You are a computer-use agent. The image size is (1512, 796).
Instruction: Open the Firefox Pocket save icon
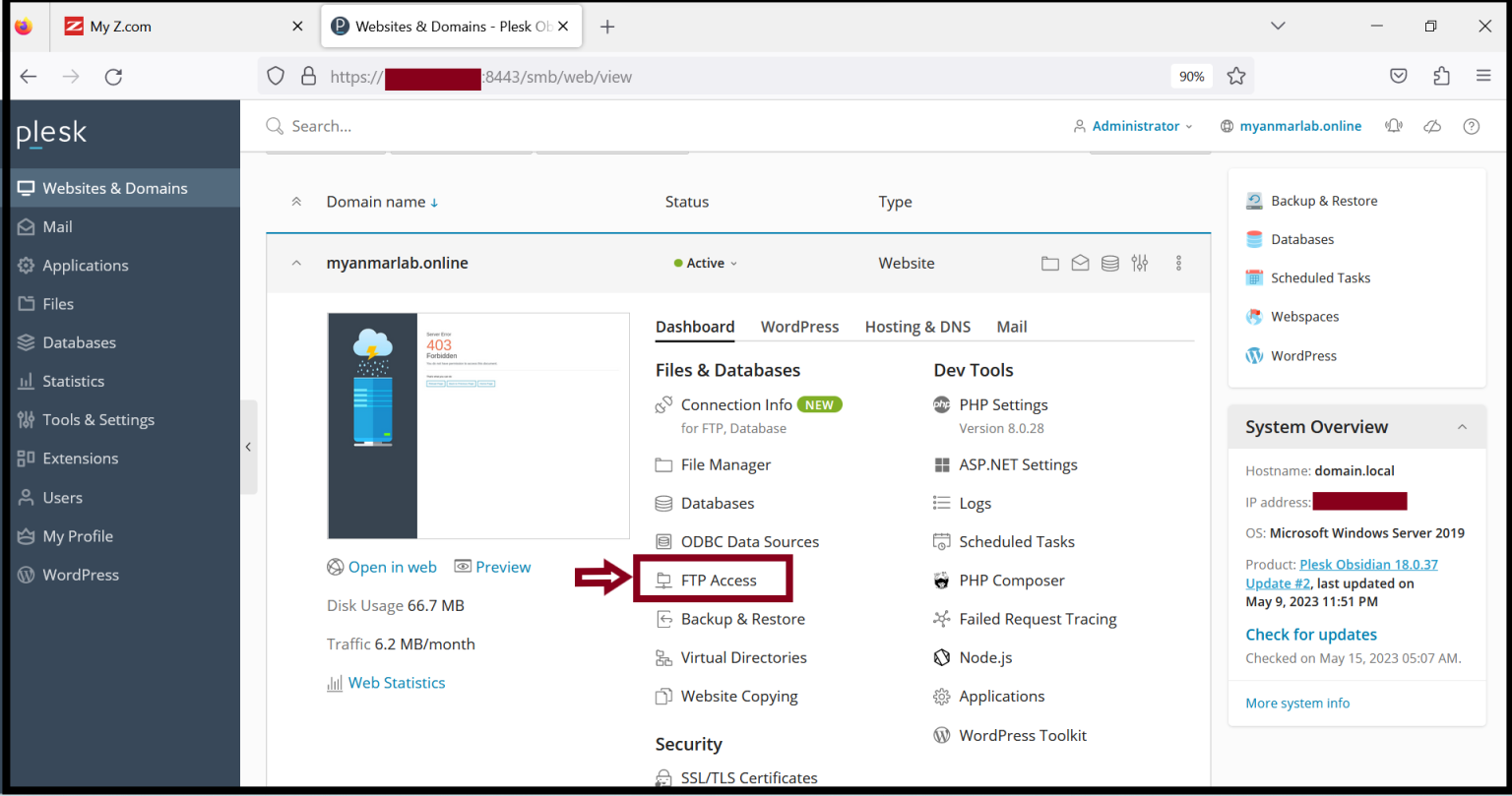[x=1398, y=76]
